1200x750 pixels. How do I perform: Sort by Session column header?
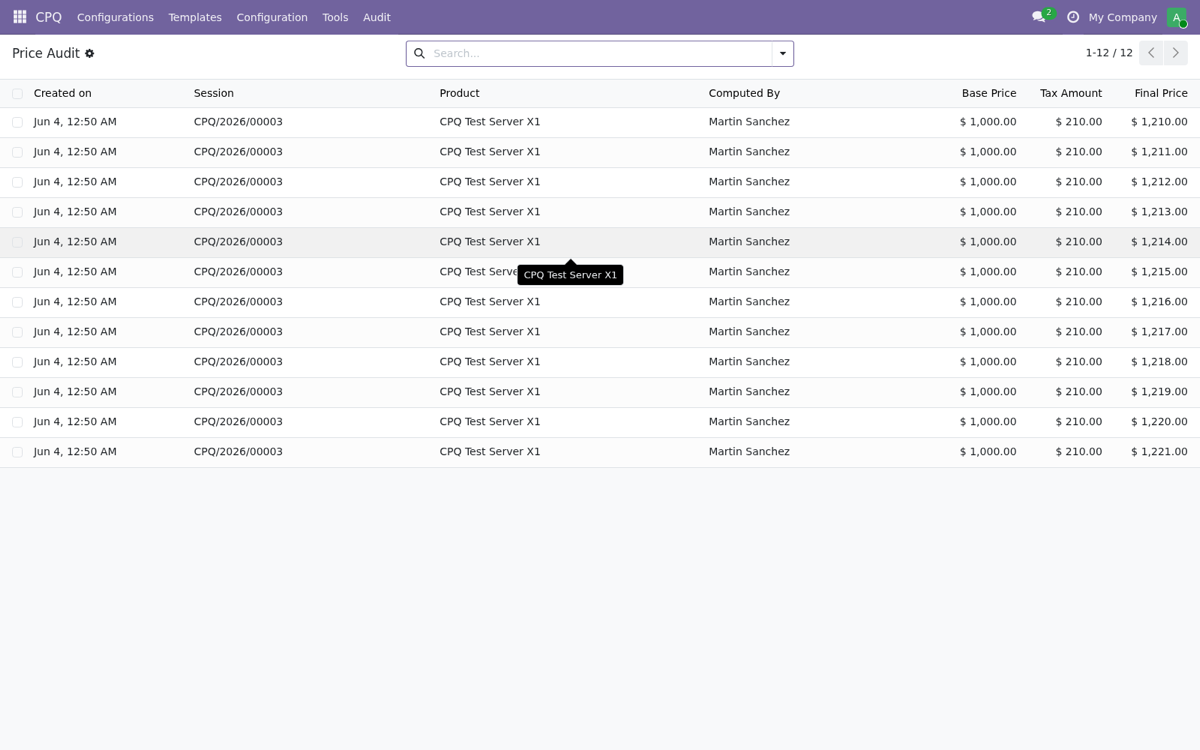click(x=214, y=93)
